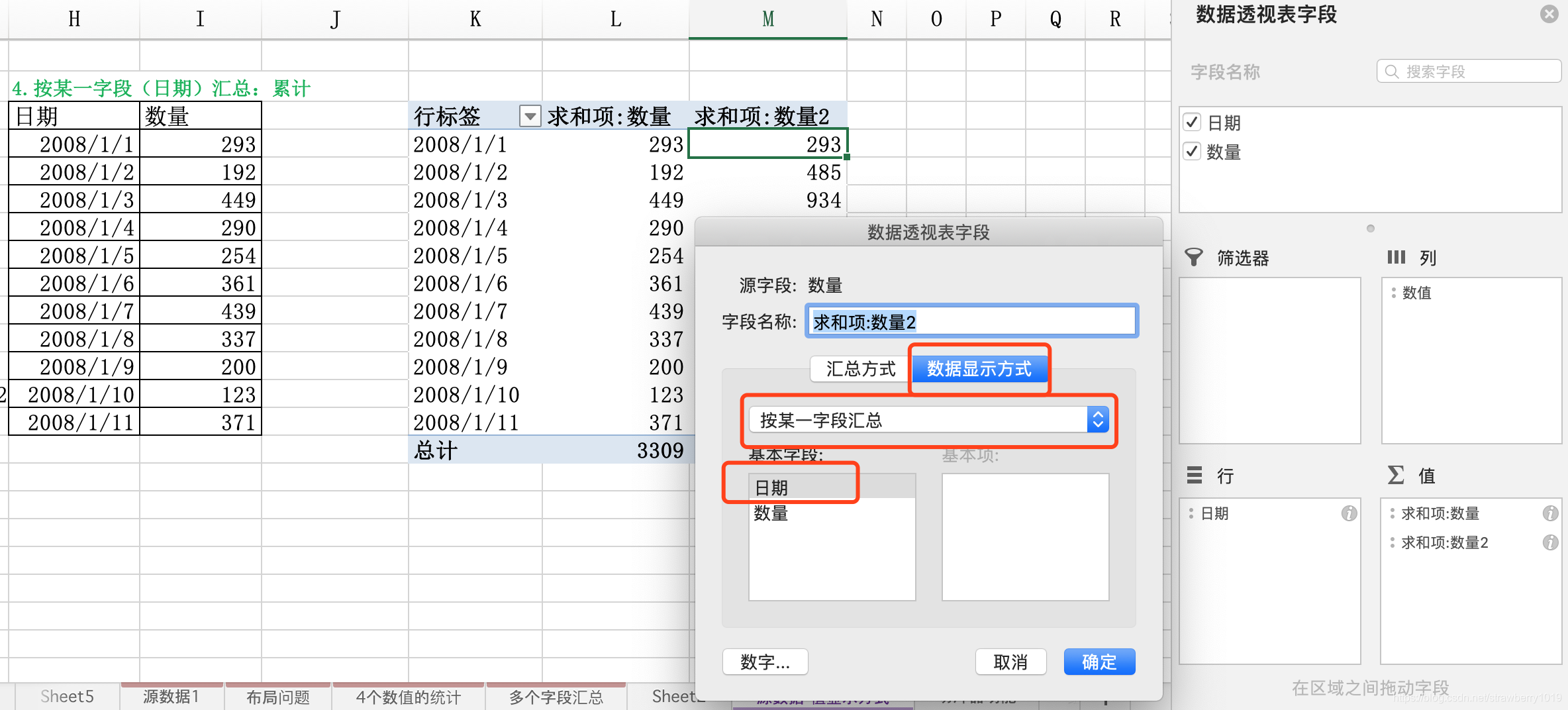Open the 行标签 filter dropdown
Image resolution: width=1568 pixels, height=710 pixels.
(530, 117)
